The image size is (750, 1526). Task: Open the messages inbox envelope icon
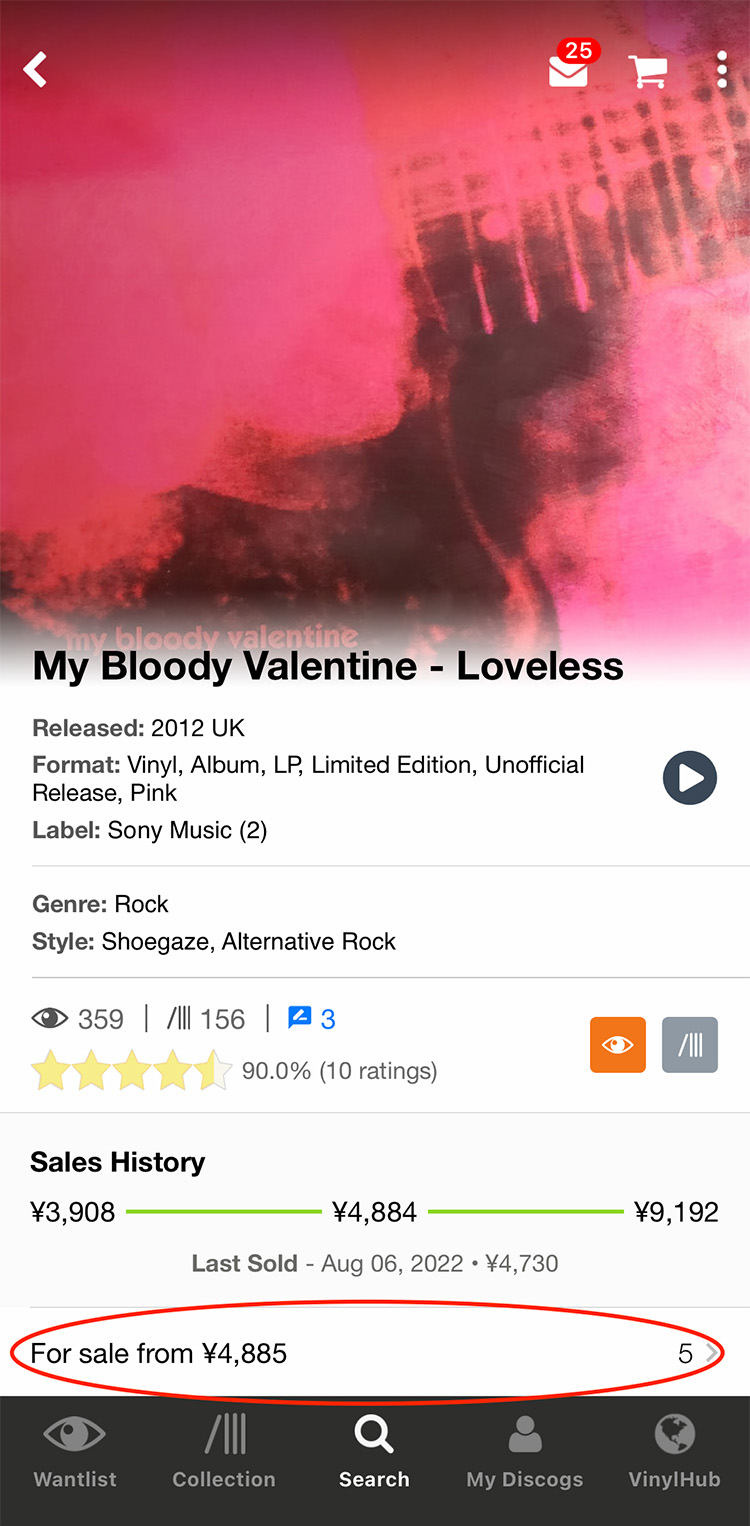pyautogui.click(x=569, y=70)
